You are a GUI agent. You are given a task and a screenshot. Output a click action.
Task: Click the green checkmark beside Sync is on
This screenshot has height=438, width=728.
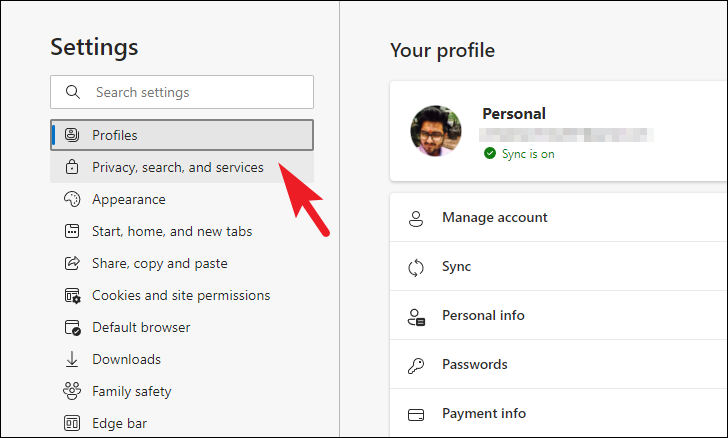tap(490, 153)
